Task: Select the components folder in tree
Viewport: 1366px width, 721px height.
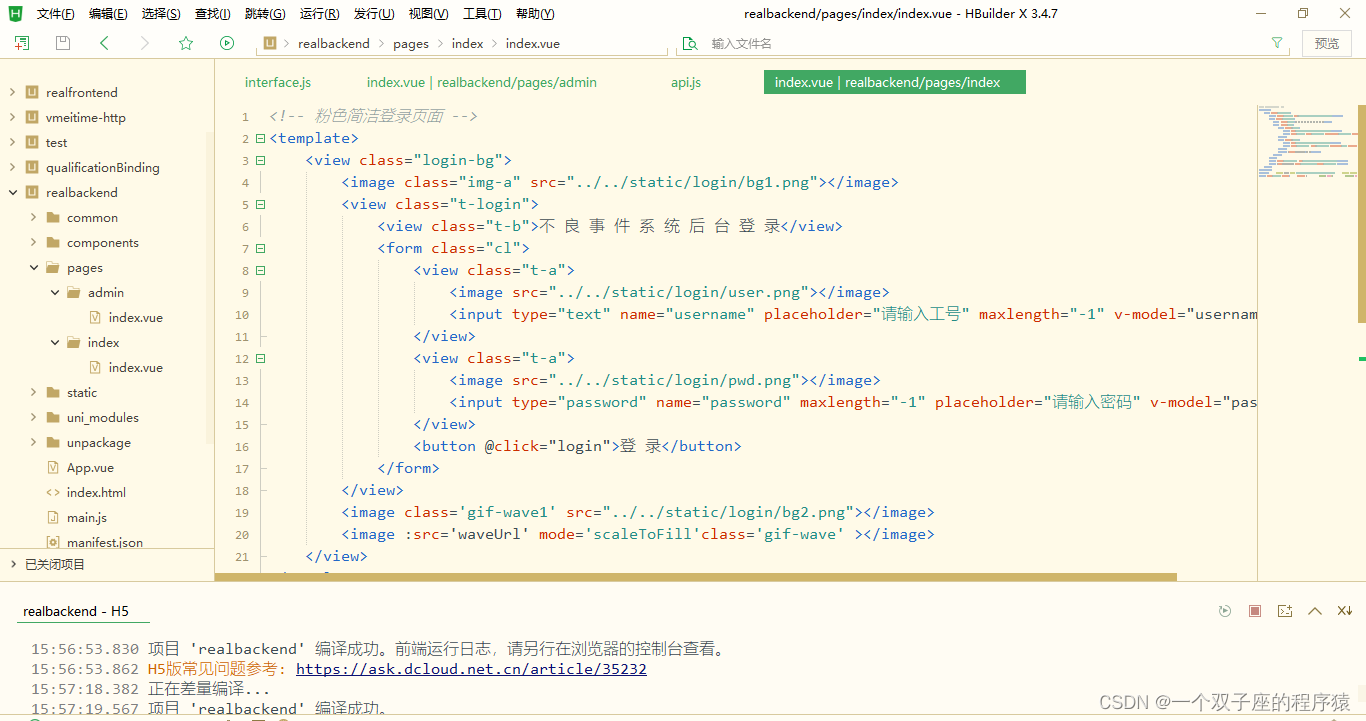Action: (x=103, y=242)
